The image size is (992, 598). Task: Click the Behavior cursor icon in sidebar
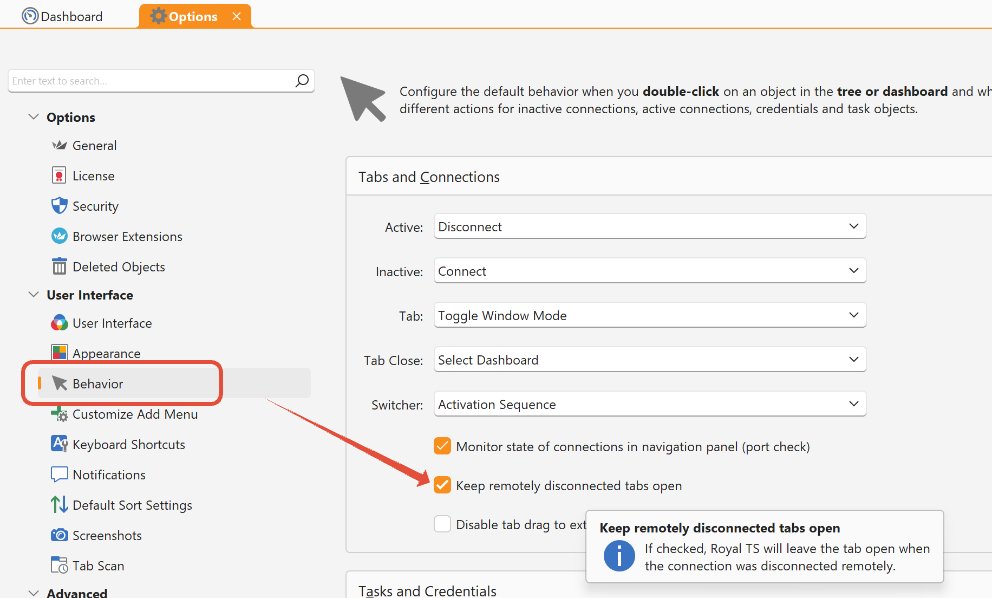coord(59,383)
